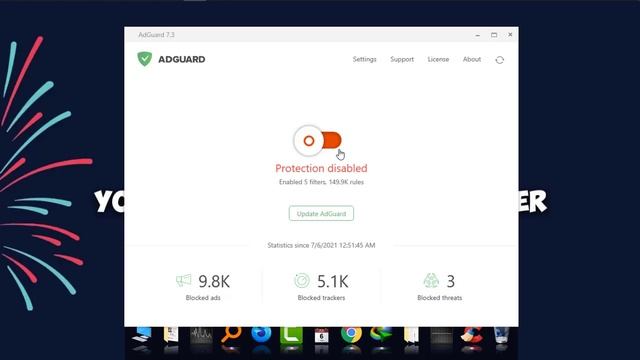The width and height of the screenshot is (640, 360).
Task: Close the AdGuard window
Action: (x=510, y=35)
